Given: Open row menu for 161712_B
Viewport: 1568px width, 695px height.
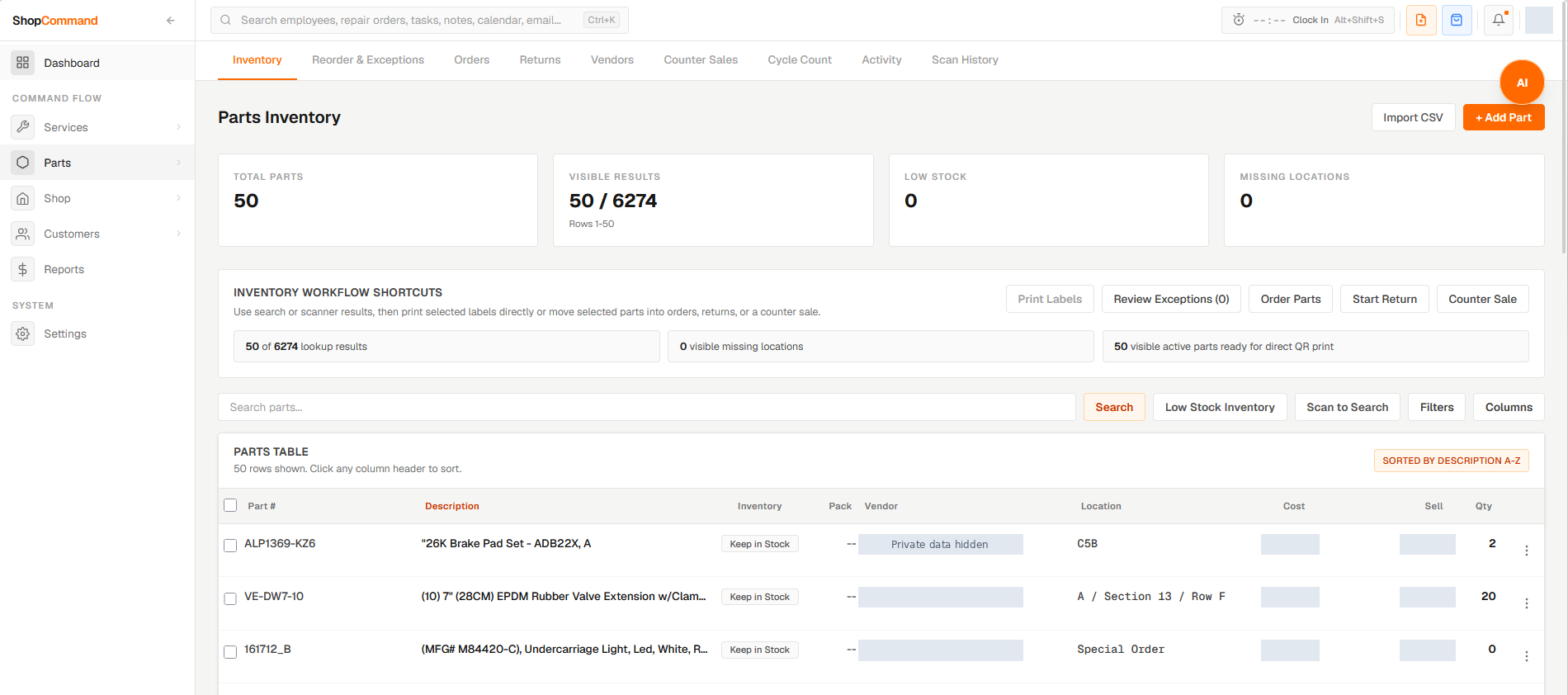Looking at the screenshot, I should click(x=1527, y=656).
